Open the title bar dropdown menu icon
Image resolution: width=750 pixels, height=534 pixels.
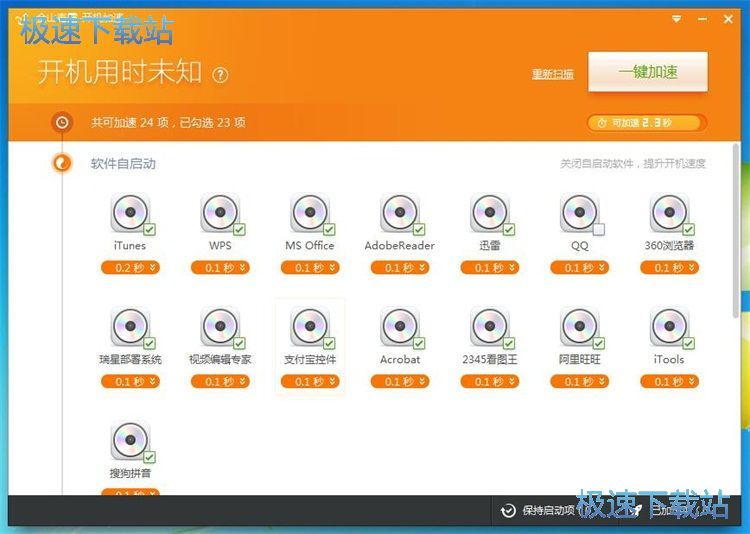click(676, 19)
